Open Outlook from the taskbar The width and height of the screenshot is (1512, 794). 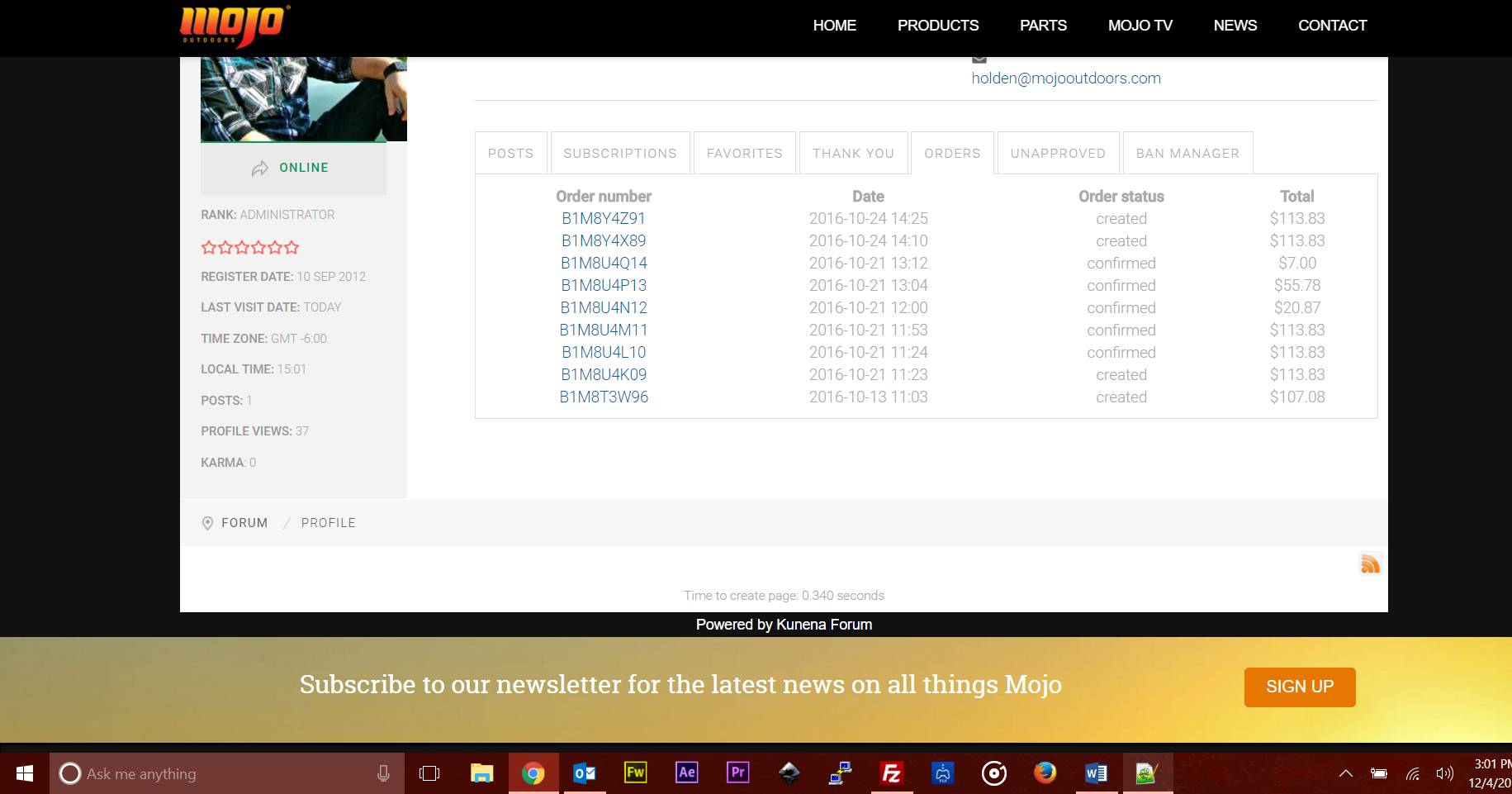tap(585, 773)
